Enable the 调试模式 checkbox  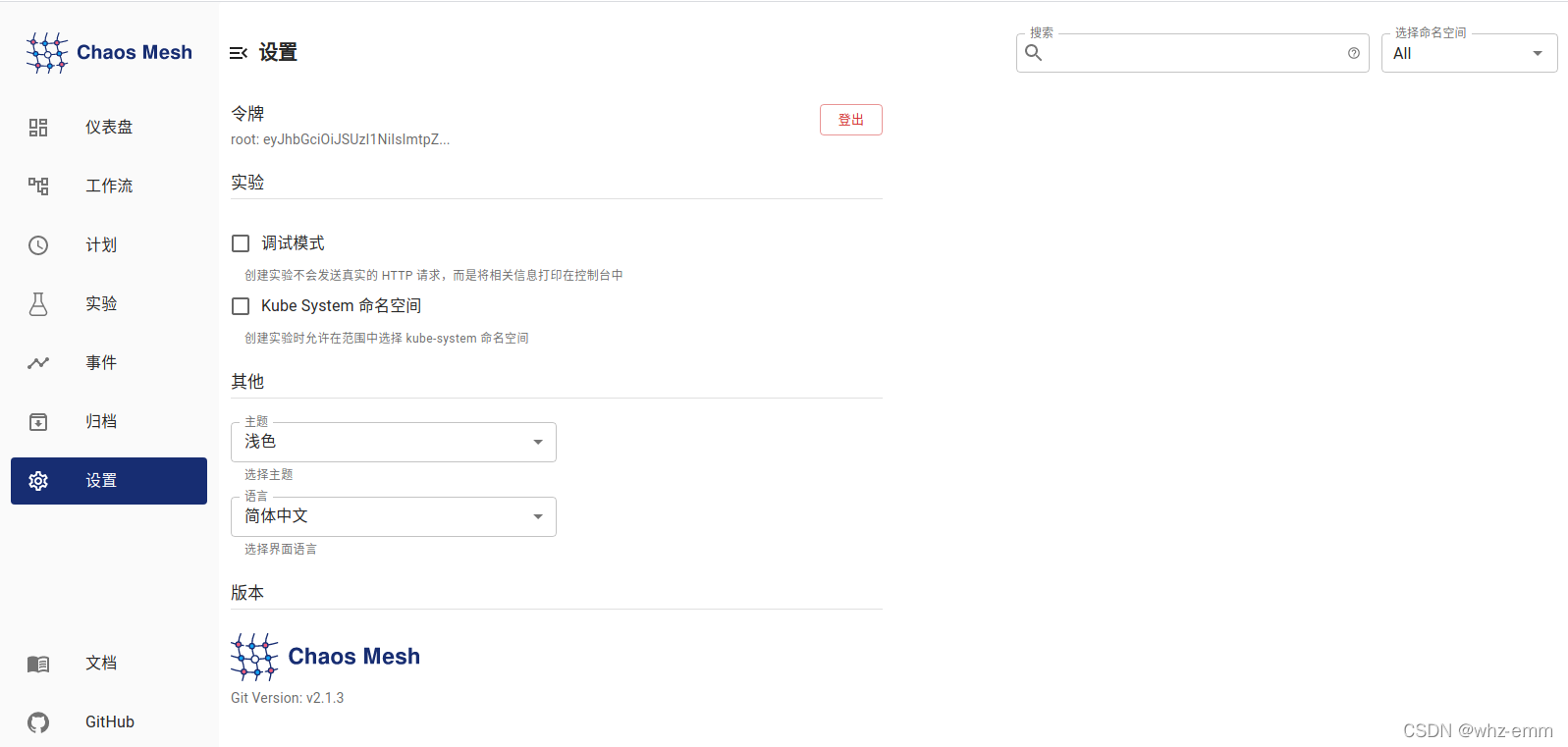[x=241, y=243]
